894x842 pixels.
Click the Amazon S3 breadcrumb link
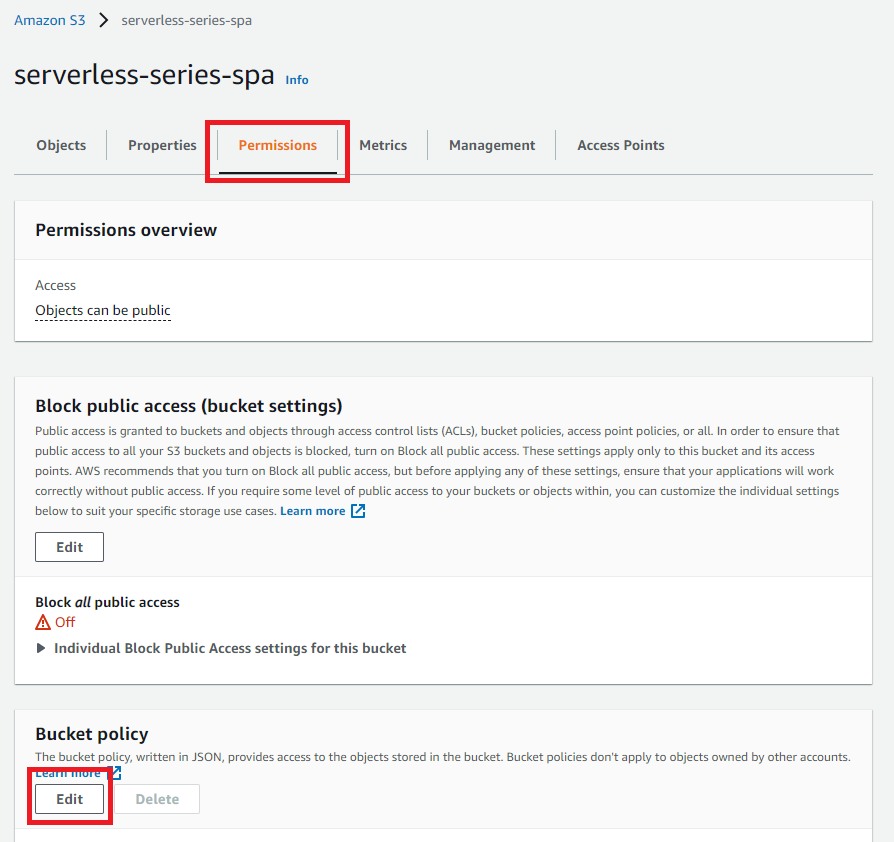click(x=49, y=20)
